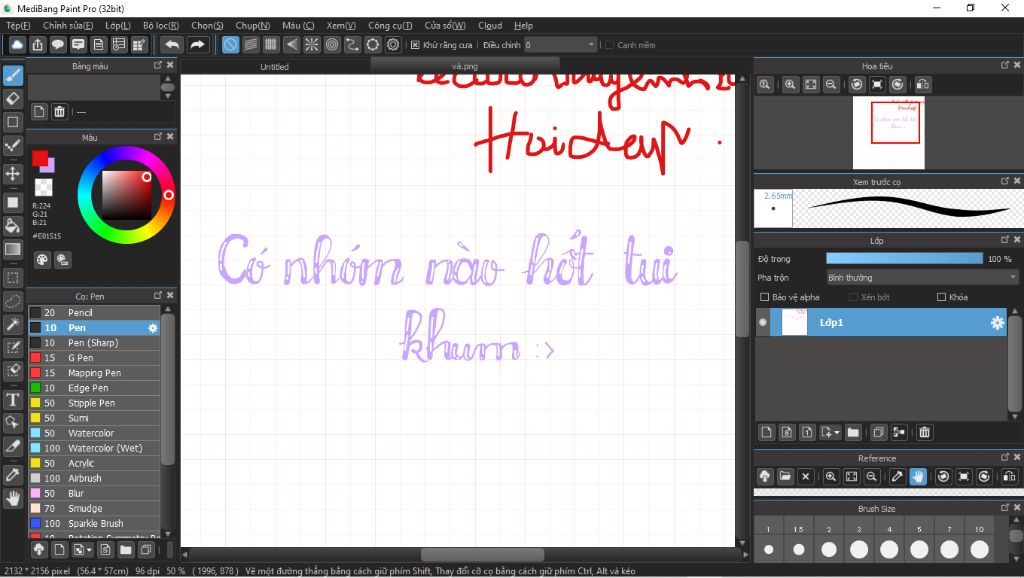1024x578 pixels.
Task: Choose the Sparkle Brush
Action: tap(94, 523)
